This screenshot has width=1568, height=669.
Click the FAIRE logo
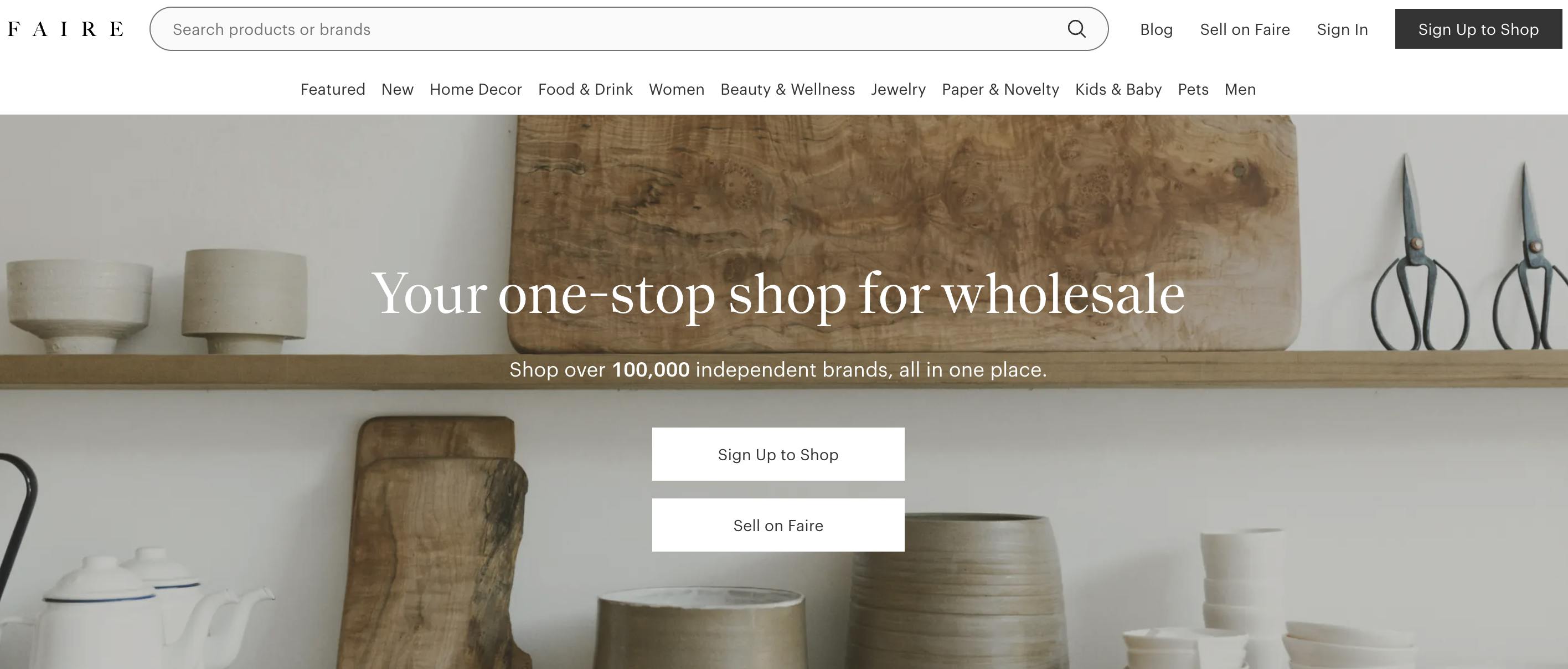[x=66, y=29]
